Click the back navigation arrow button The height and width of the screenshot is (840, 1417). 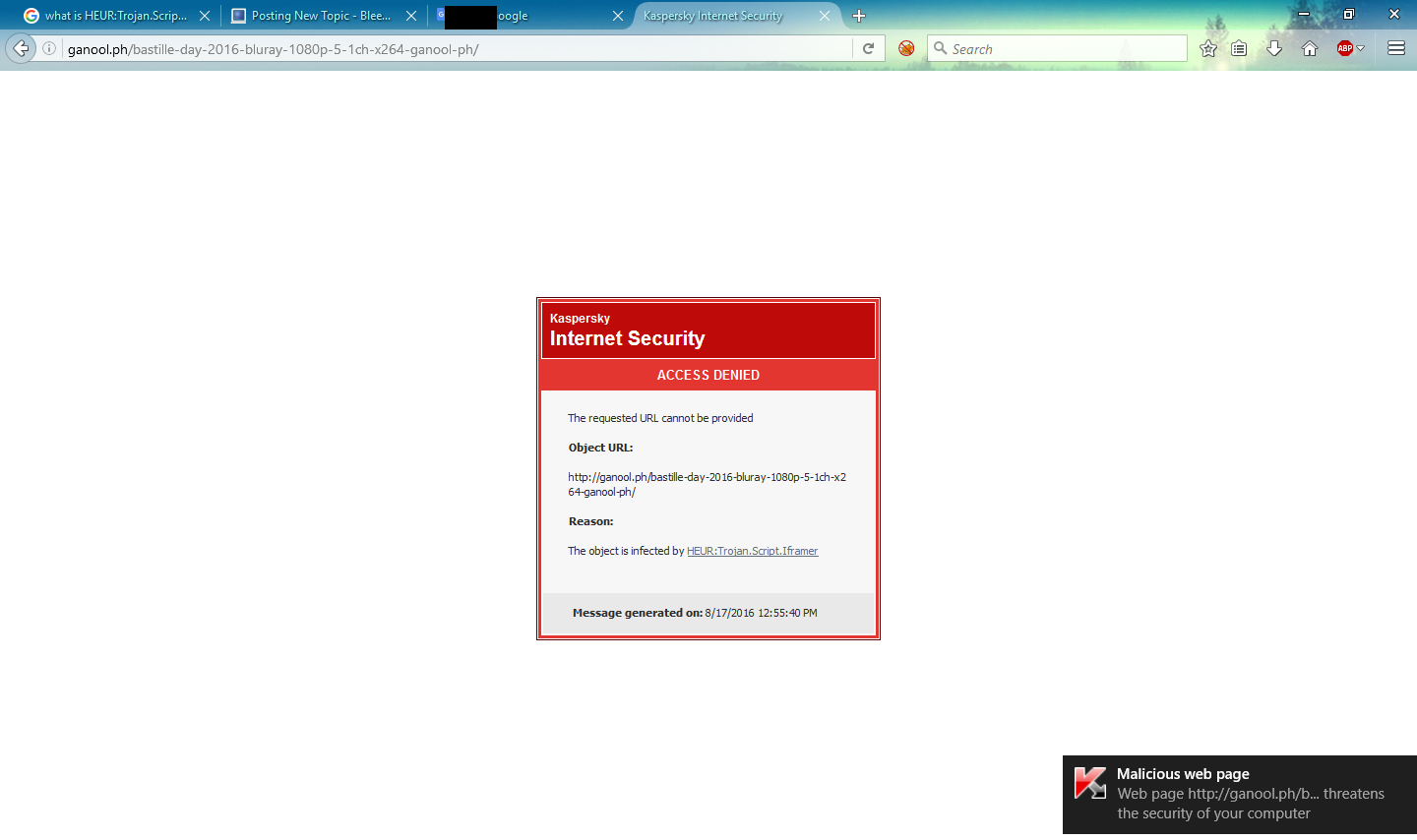point(21,48)
